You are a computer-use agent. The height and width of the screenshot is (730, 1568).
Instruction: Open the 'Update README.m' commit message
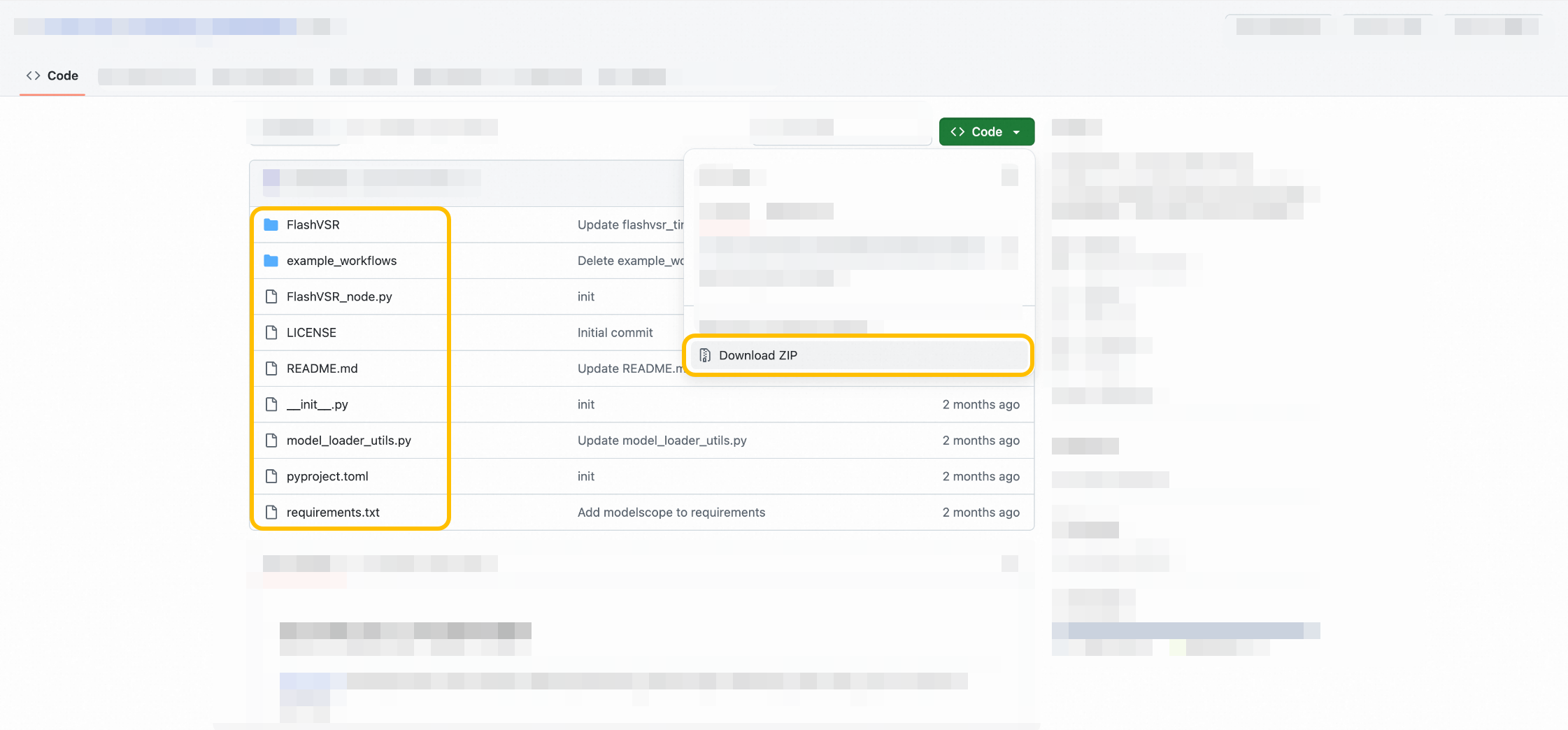(x=630, y=368)
